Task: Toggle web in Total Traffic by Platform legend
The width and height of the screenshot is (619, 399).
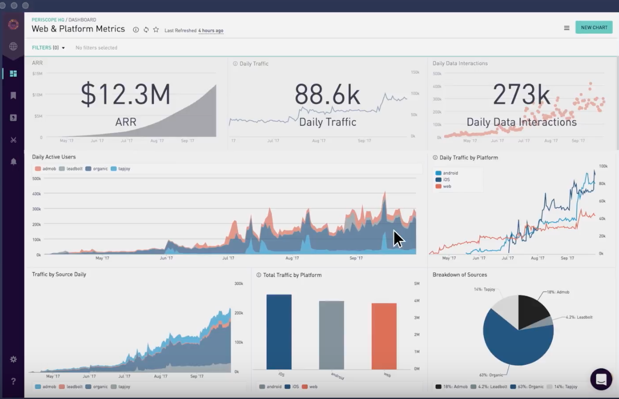Action: (310, 387)
